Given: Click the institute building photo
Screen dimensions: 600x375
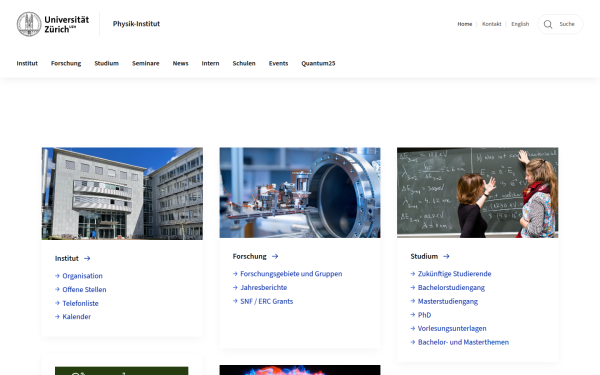Looking at the screenshot, I should 122,194.
